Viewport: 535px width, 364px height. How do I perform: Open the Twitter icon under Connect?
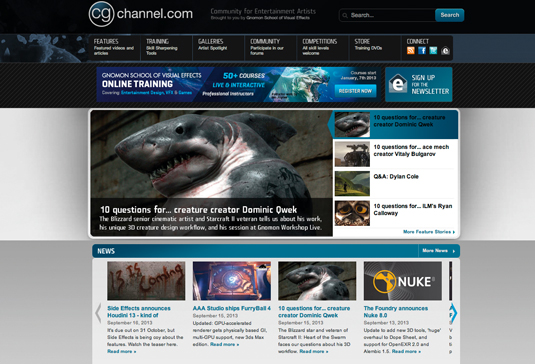pos(433,50)
